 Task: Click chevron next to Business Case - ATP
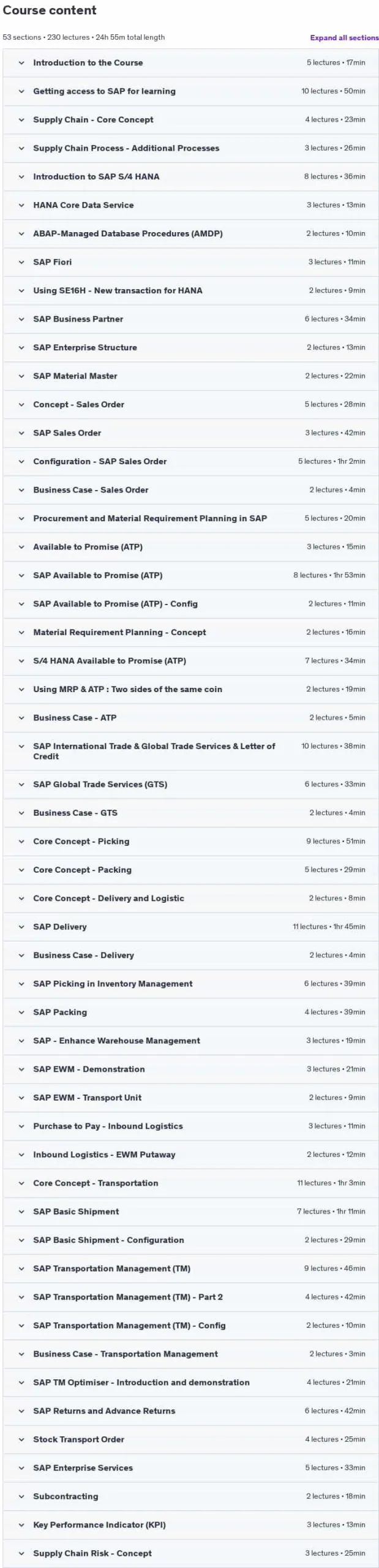point(21,718)
